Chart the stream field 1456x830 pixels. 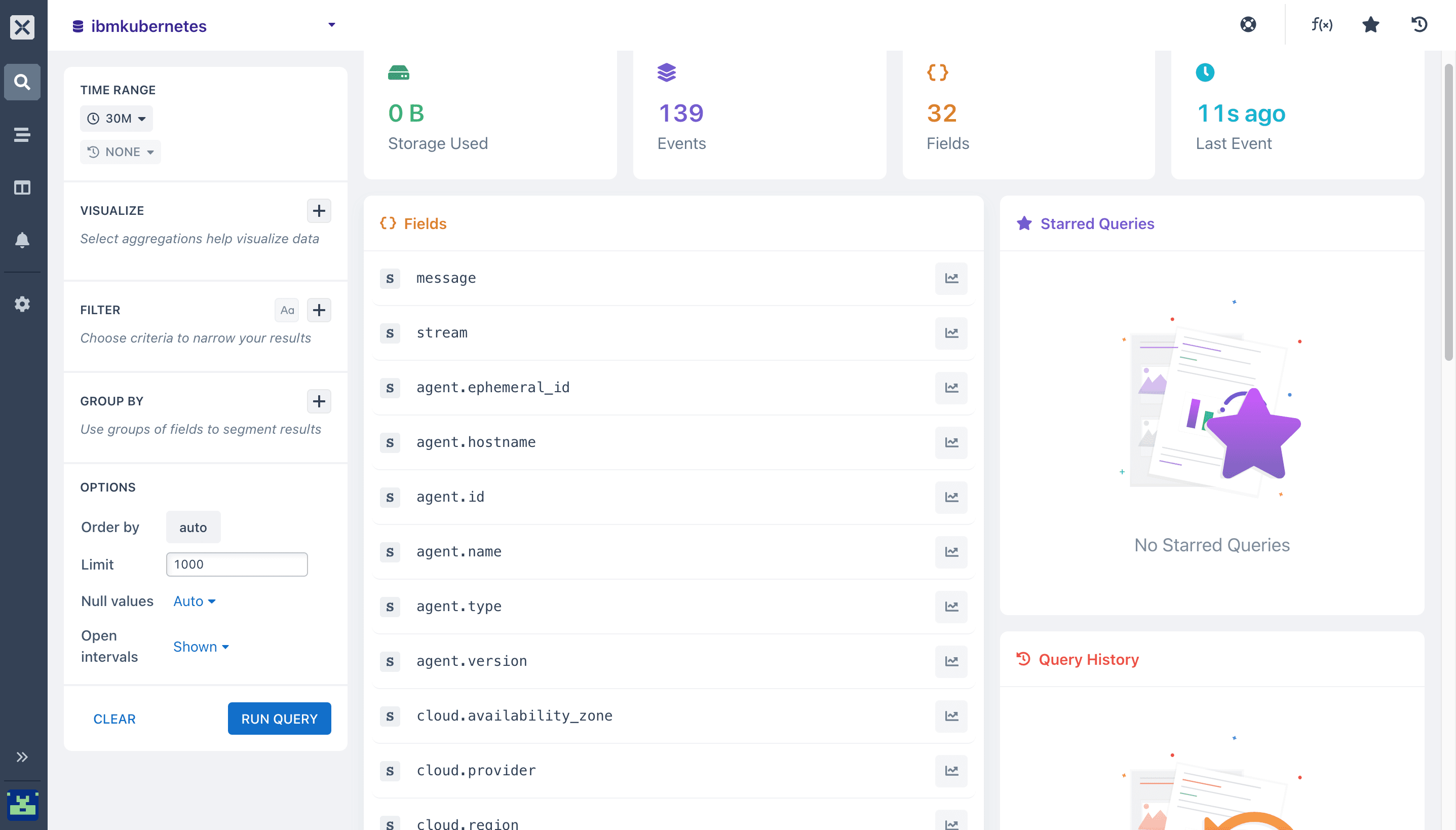pos(951,333)
